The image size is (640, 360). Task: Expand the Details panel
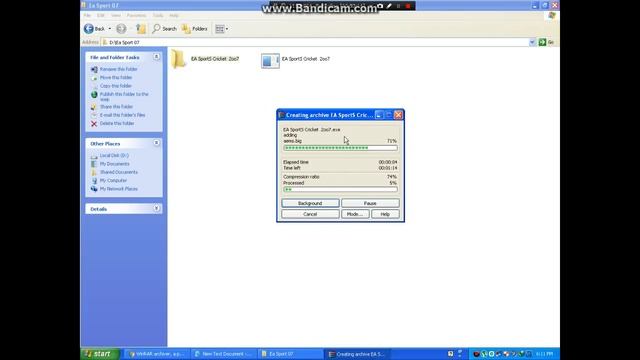click(156, 208)
